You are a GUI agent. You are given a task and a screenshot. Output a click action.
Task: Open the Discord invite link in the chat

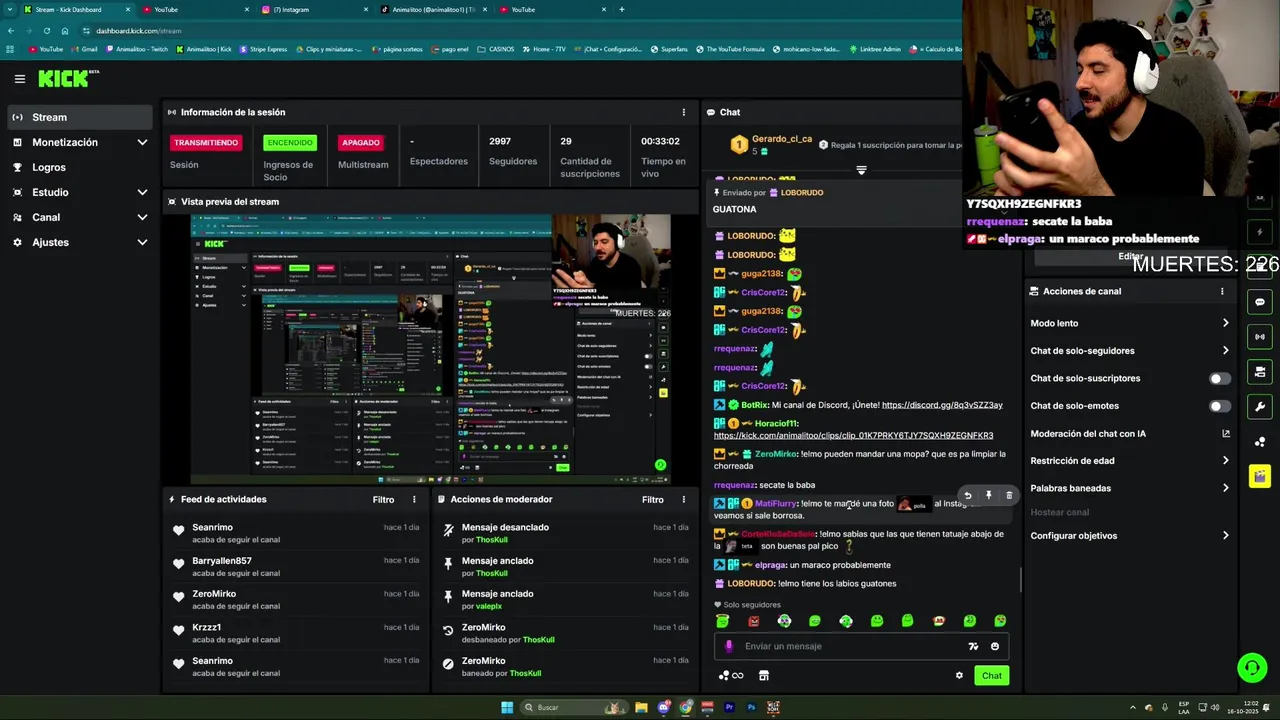click(942, 405)
